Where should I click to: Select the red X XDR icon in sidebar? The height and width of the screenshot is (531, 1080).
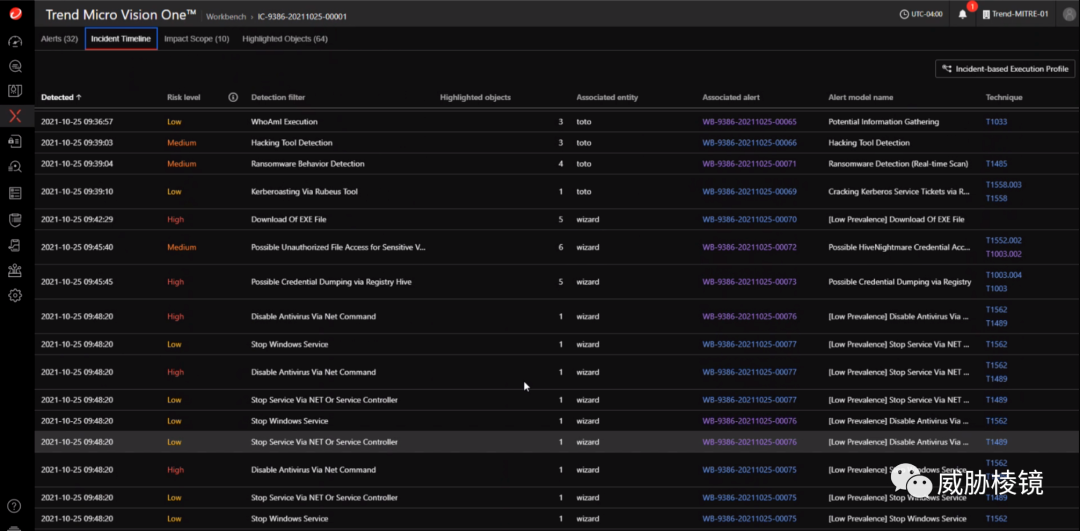coord(15,116)
